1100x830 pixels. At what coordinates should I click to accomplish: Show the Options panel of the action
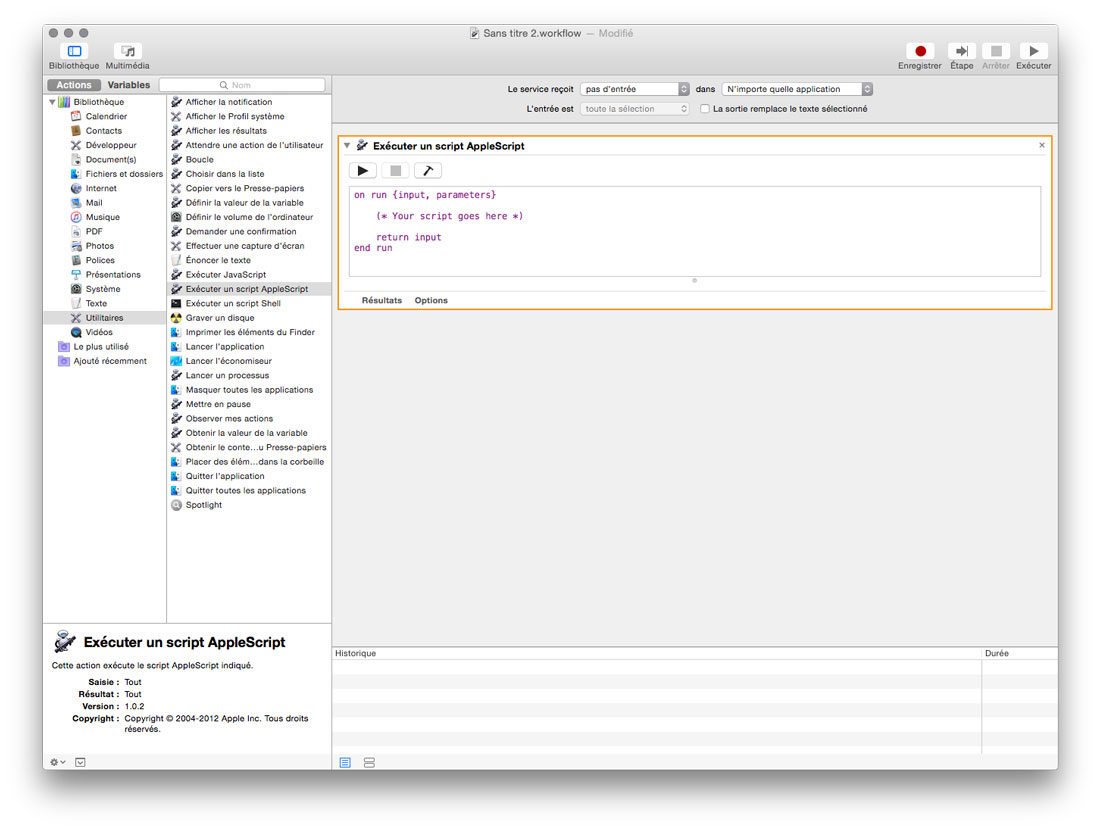[x=431, y=300]
